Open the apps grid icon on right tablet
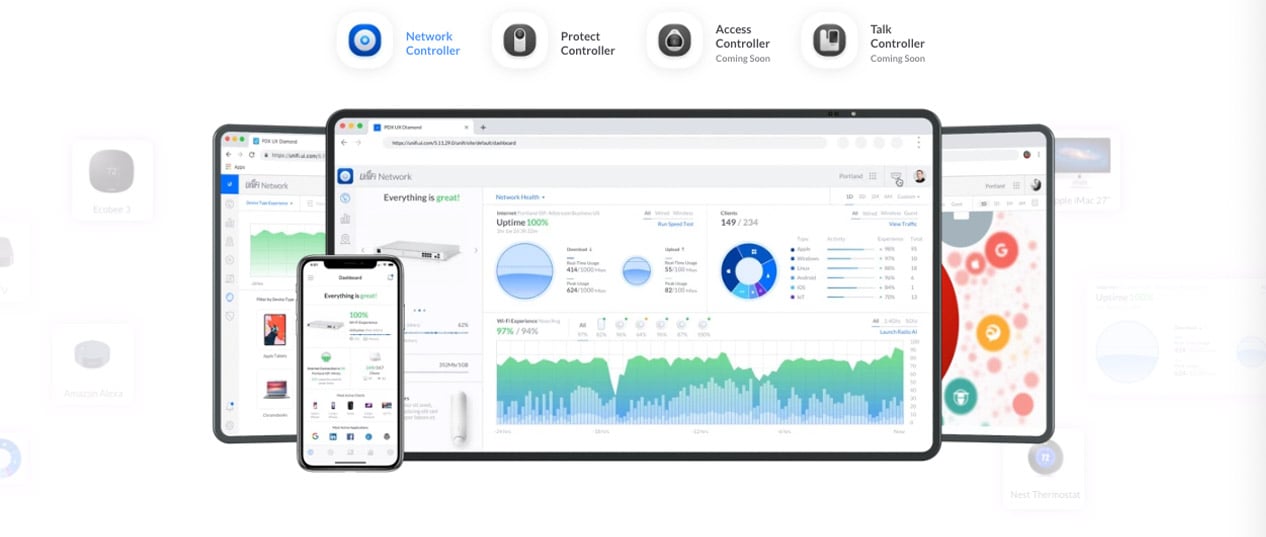 click(1018, 185)
